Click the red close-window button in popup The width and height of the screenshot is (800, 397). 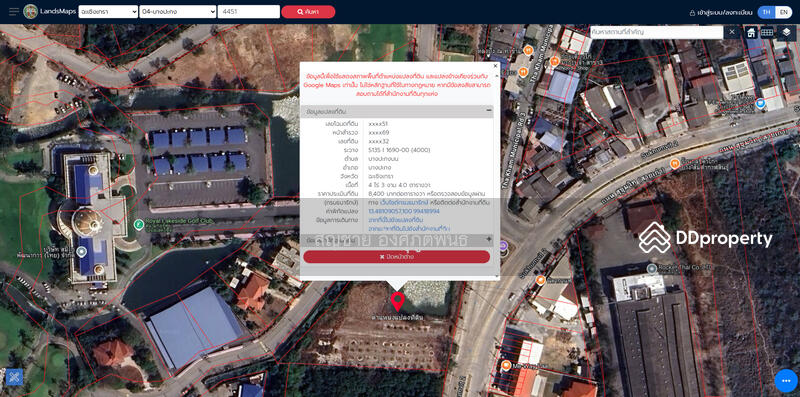tap(396, 257)
